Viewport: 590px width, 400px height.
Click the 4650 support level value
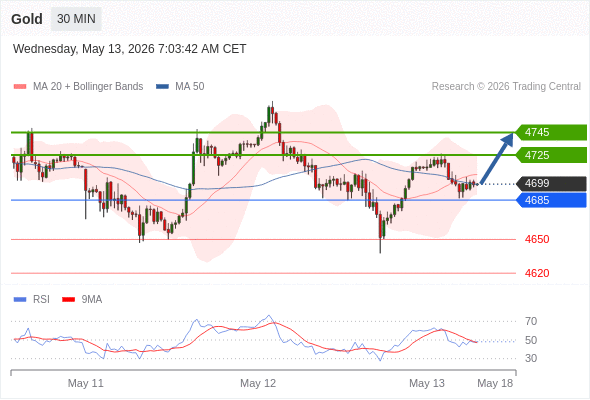point(537,239)
